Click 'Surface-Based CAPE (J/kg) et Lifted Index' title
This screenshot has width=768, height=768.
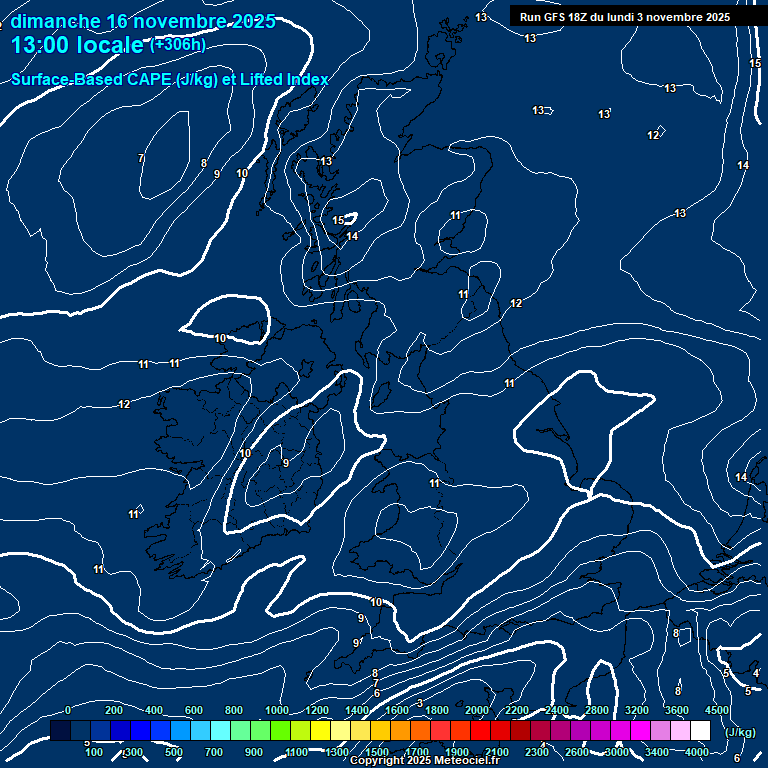(169, 79)
